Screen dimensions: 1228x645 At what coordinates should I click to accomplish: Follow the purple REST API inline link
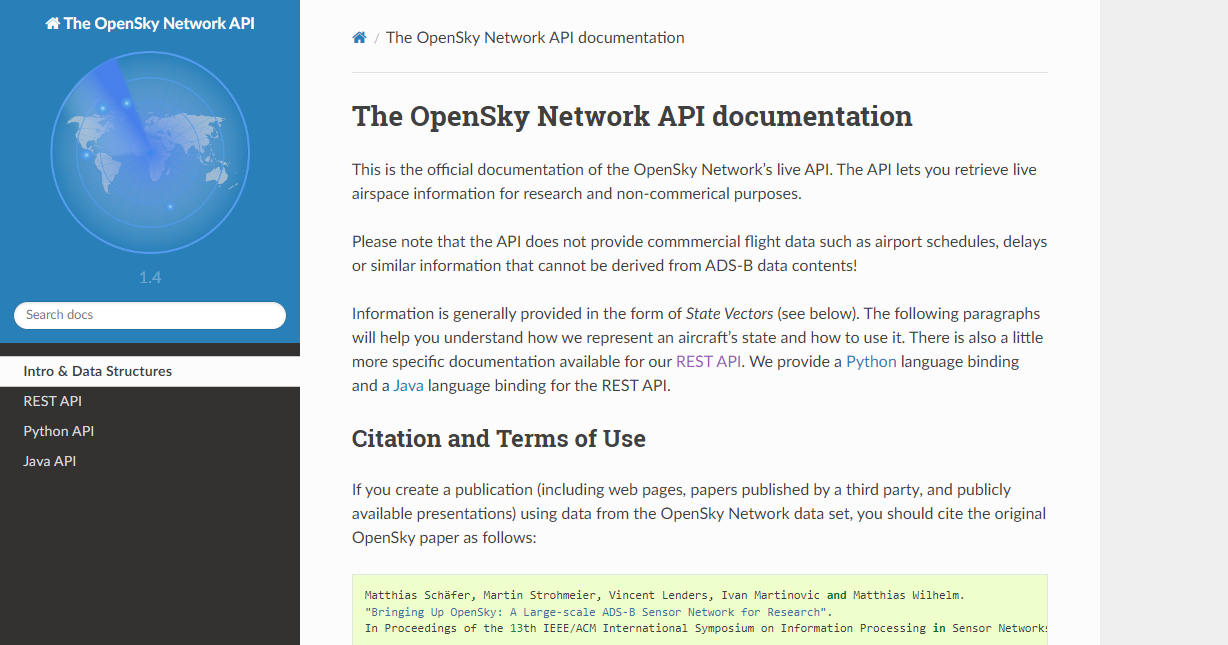[708, 362]
